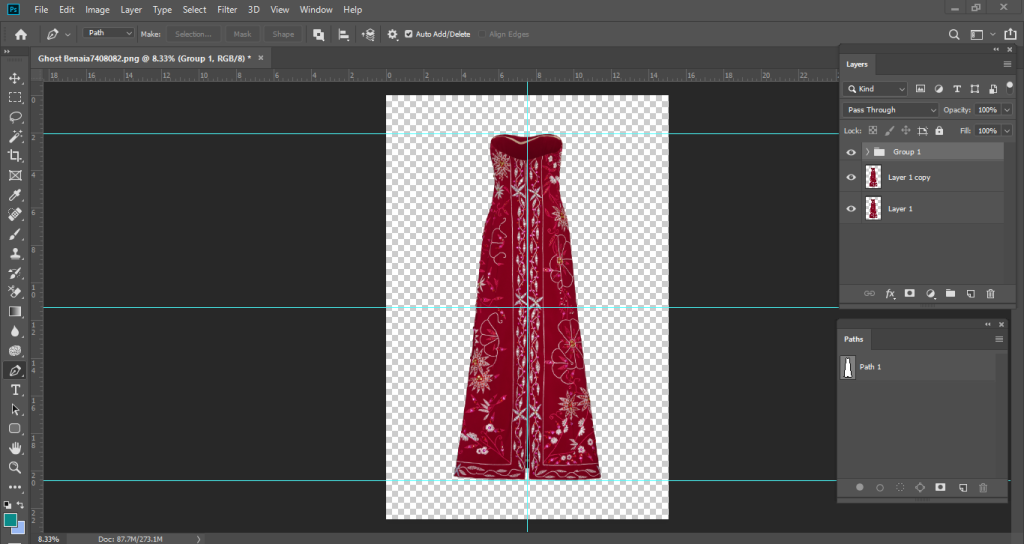Viewport: 1024px width, 544px height.
Task: Open the File menu
Action: click(x=41, y=10)
